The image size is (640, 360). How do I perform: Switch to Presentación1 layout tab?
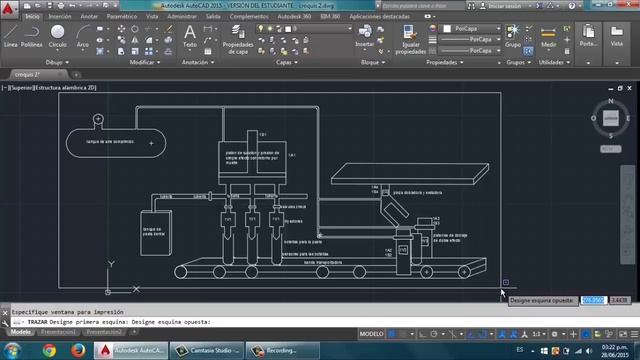[58, 332]
